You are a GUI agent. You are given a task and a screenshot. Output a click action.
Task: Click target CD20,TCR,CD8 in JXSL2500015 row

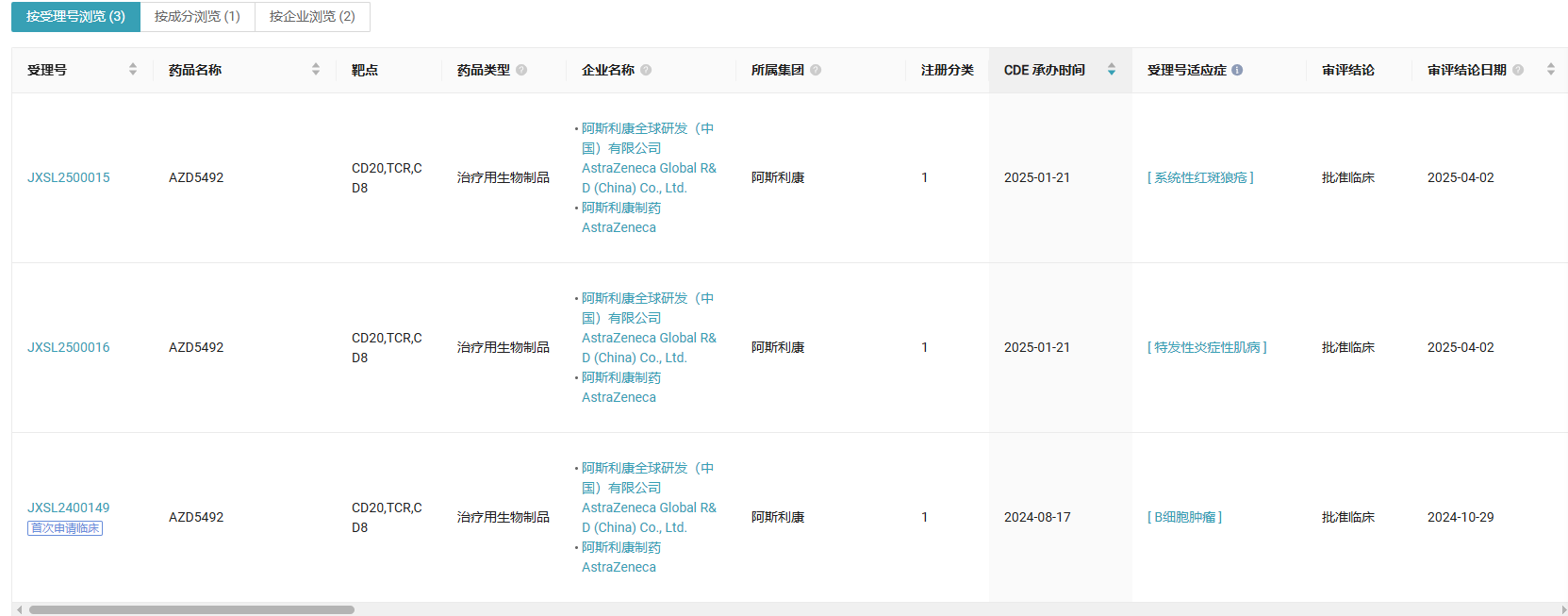387,177
